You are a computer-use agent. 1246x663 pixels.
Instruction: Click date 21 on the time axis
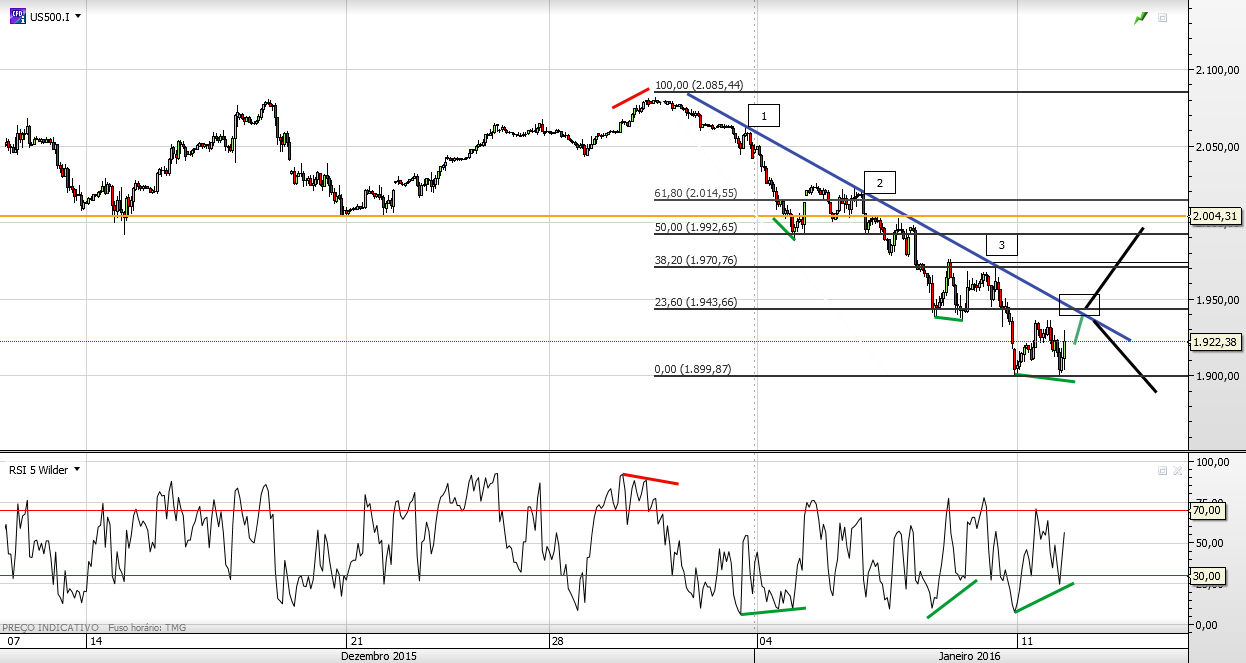click(356, 640)
